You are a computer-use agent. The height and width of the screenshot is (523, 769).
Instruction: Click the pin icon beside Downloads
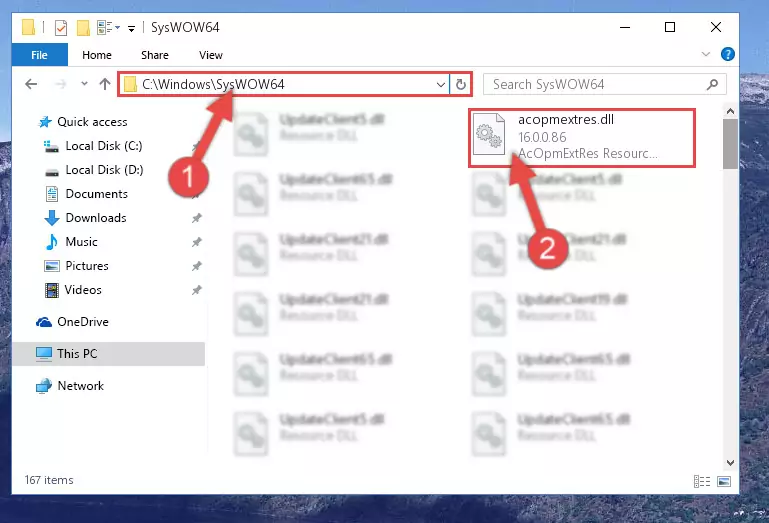point(196,218)
